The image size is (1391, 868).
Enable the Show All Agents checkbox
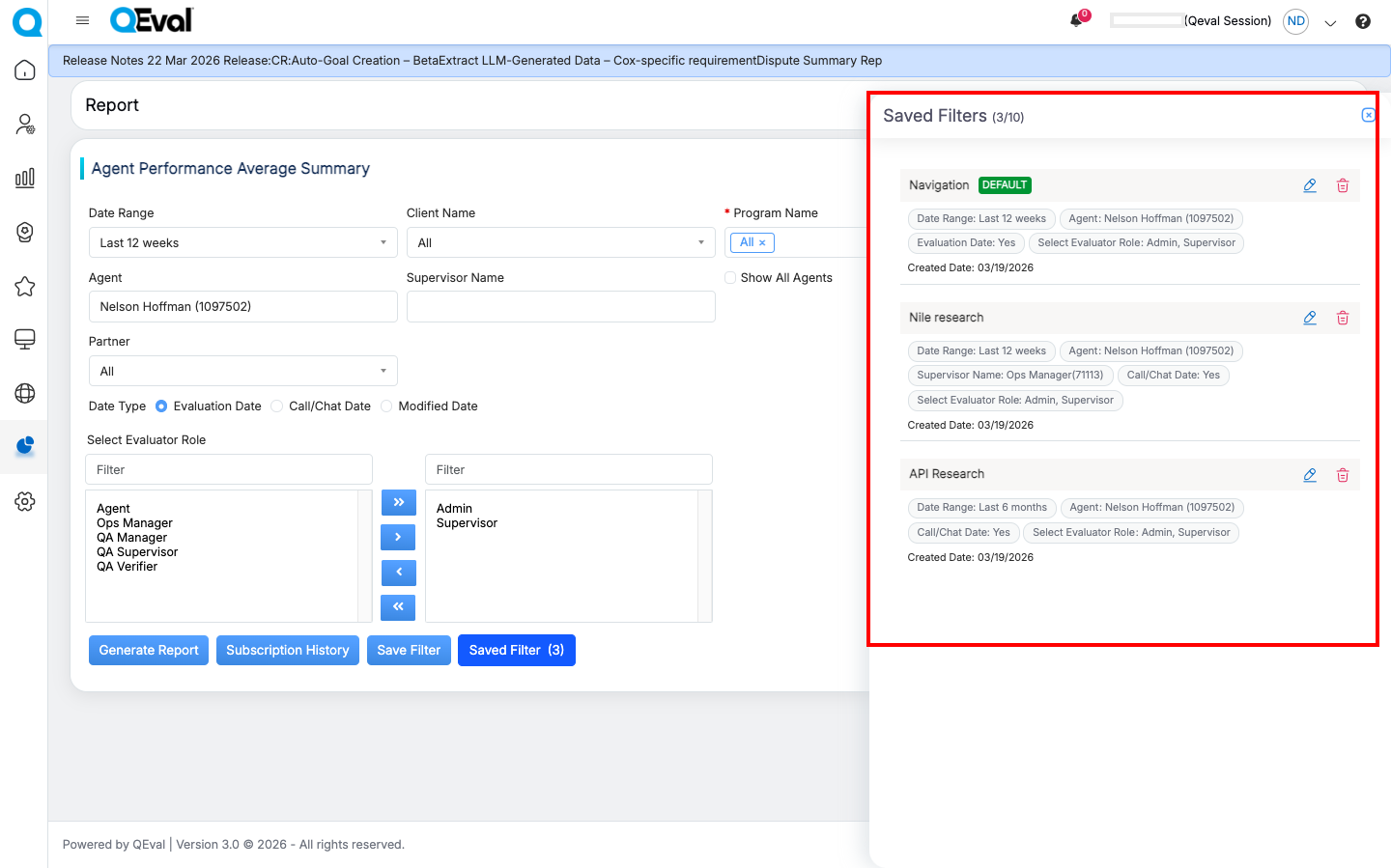[730, 278]
